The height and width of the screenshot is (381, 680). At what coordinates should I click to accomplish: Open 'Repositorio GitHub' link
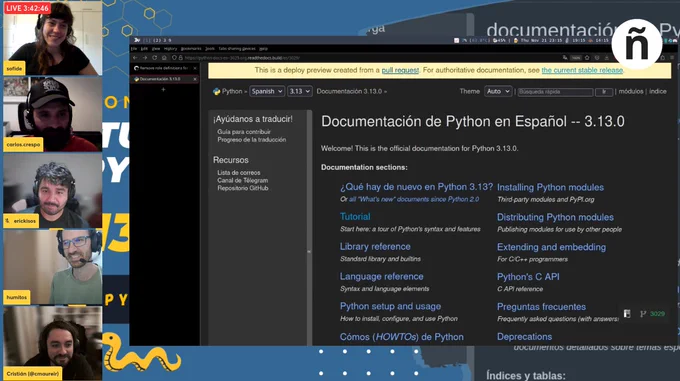[x=243, y=188]
